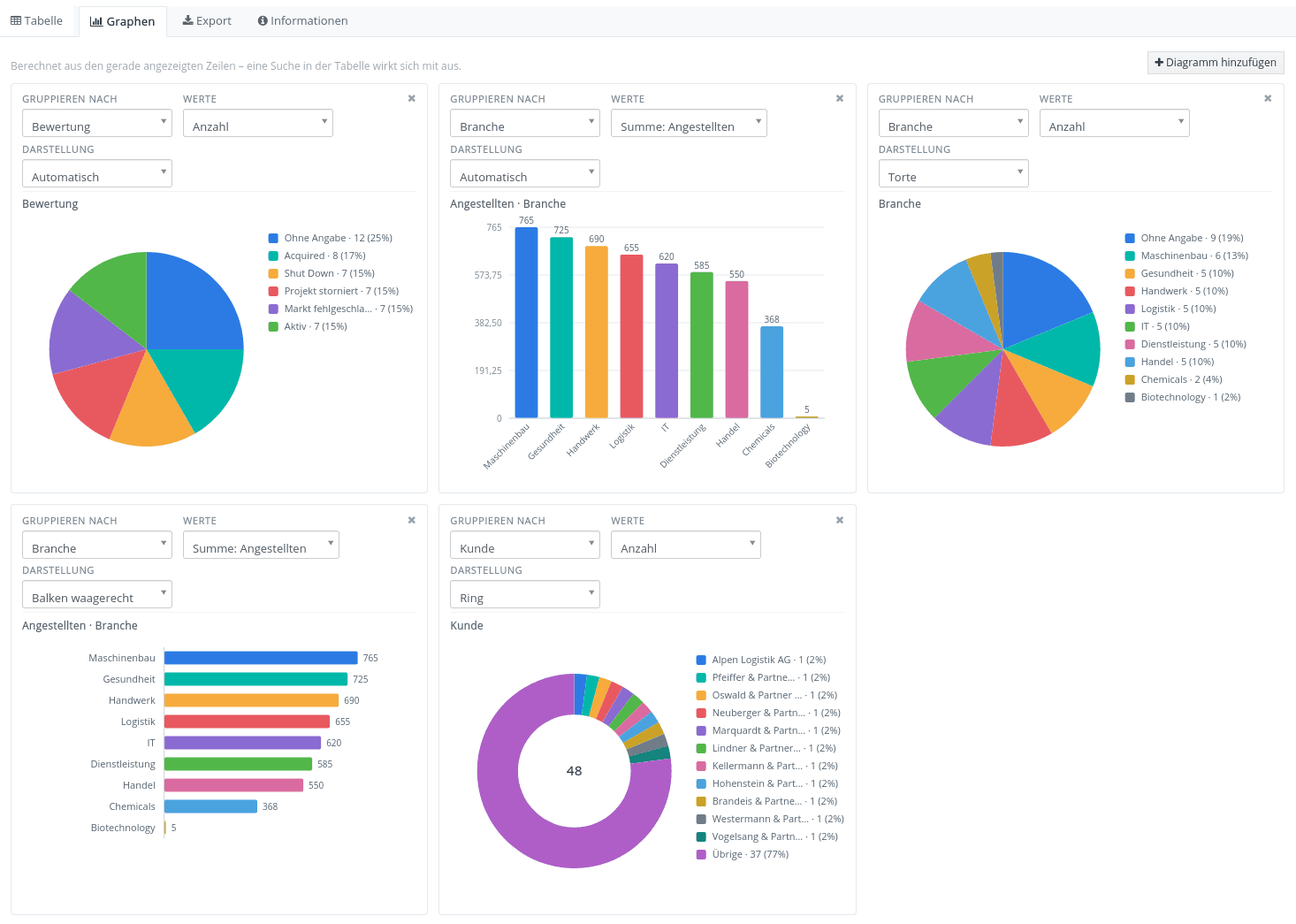The image size is (1296, 924).
Task: Close the Angestellten vertical bar chart panel
Action: point(840,98)
